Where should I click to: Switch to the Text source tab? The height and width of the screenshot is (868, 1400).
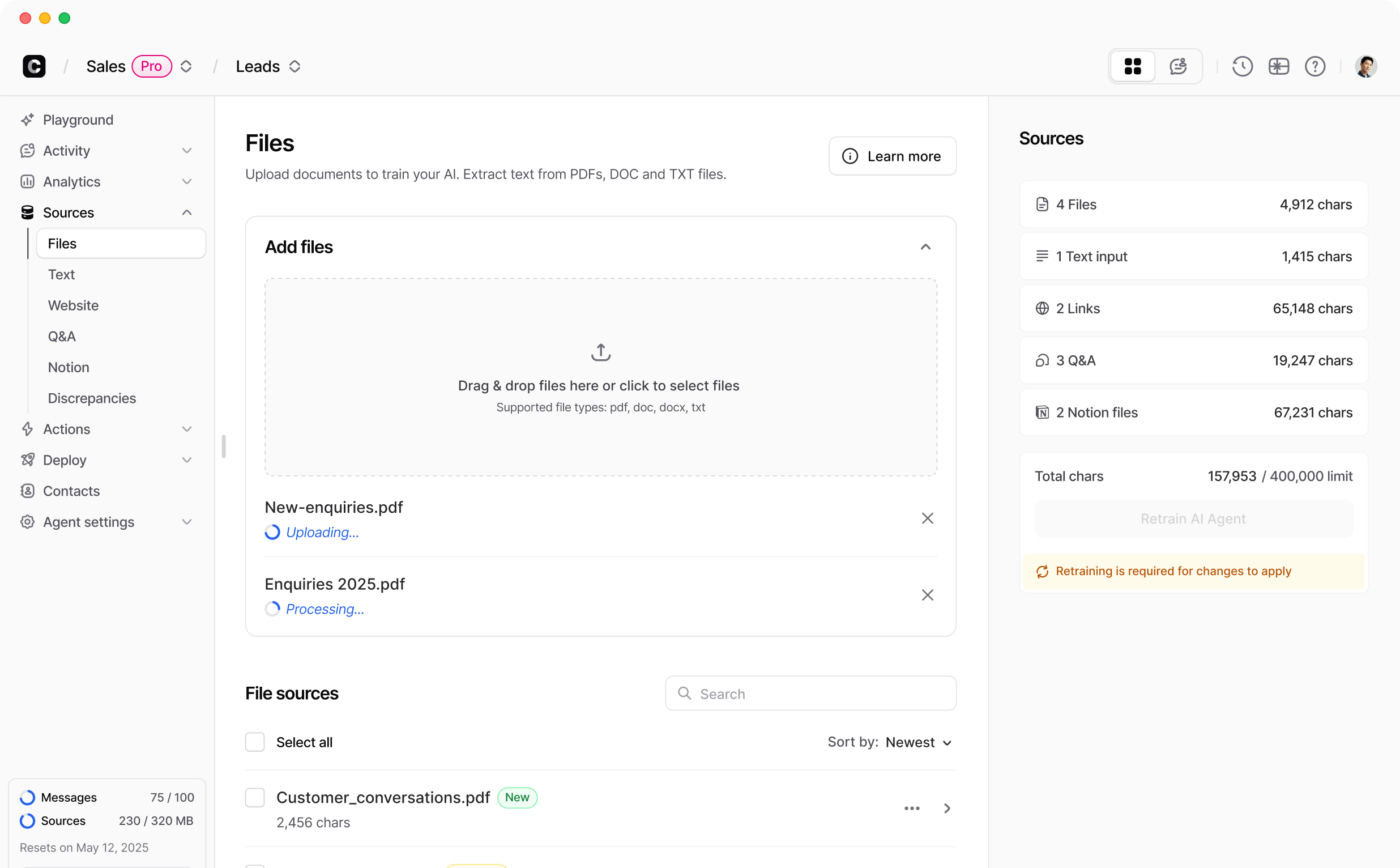[62, 274]
